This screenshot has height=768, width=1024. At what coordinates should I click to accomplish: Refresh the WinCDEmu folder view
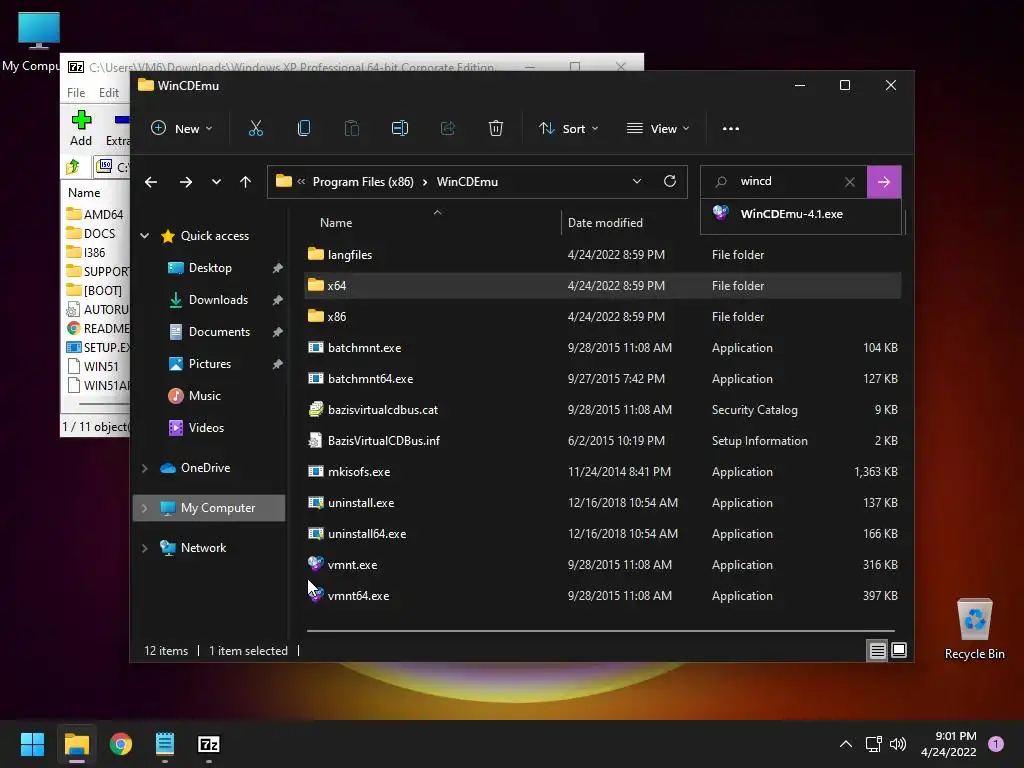tap(669, 181)
